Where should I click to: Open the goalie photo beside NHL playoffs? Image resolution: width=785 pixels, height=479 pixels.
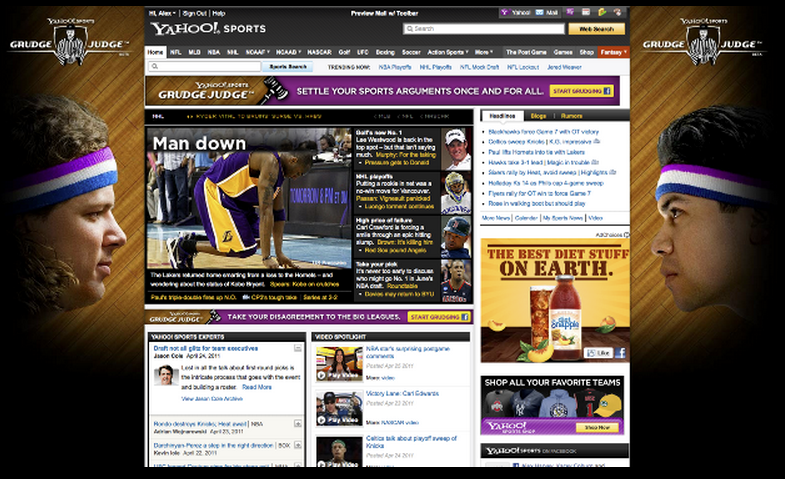click(x=456, y=193)
